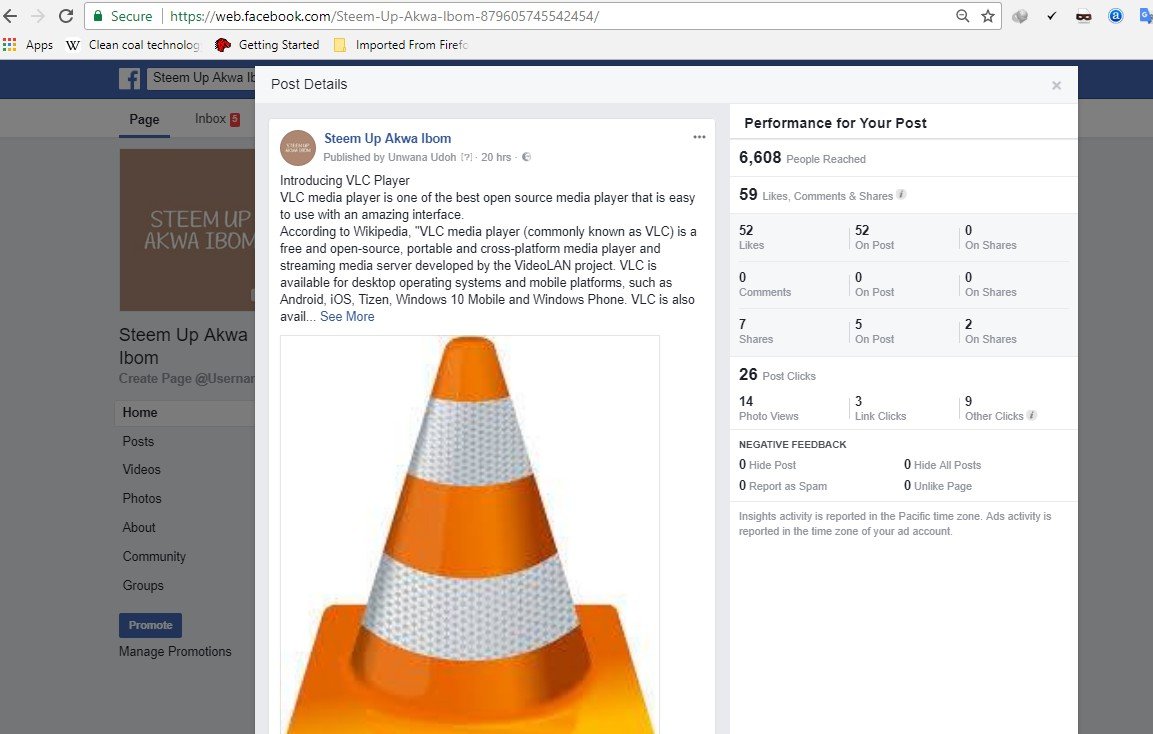Click the [?] help marker after Unwana Udoh
The width and height of the screenshot is (1153, 734).
coord(466,157)
